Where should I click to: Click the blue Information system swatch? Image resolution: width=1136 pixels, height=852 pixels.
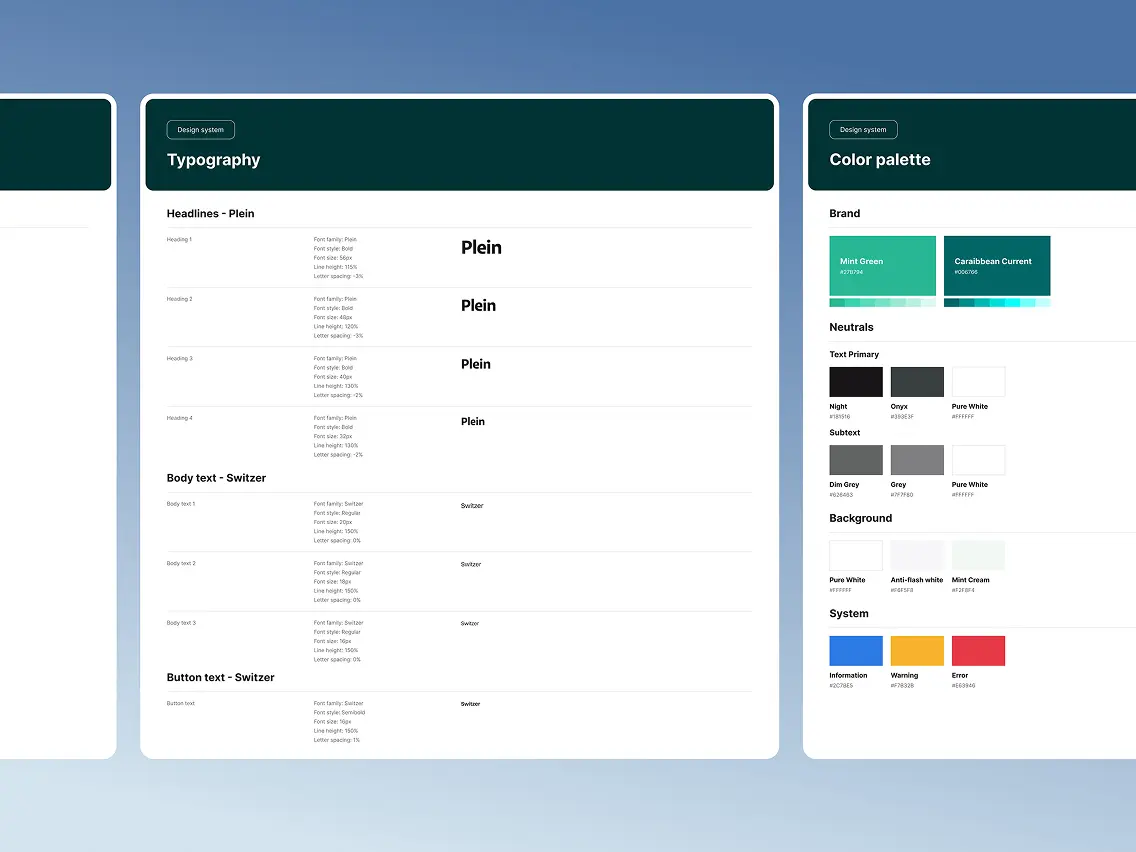[x=855, y=651]
